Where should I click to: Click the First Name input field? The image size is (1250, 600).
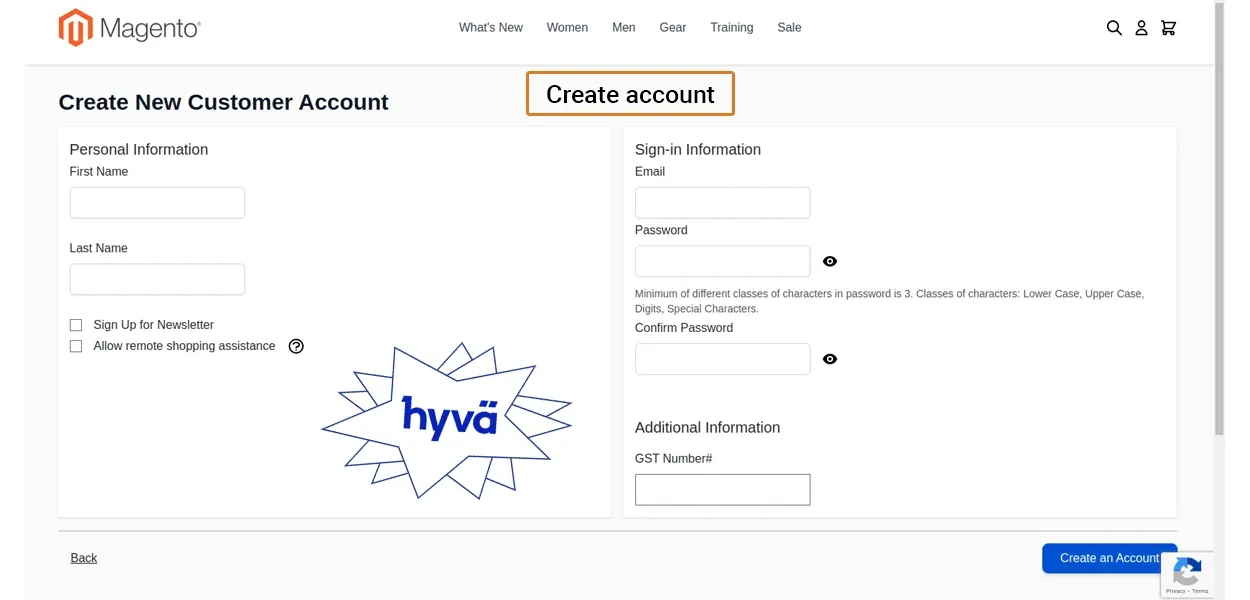click(157, 203)
